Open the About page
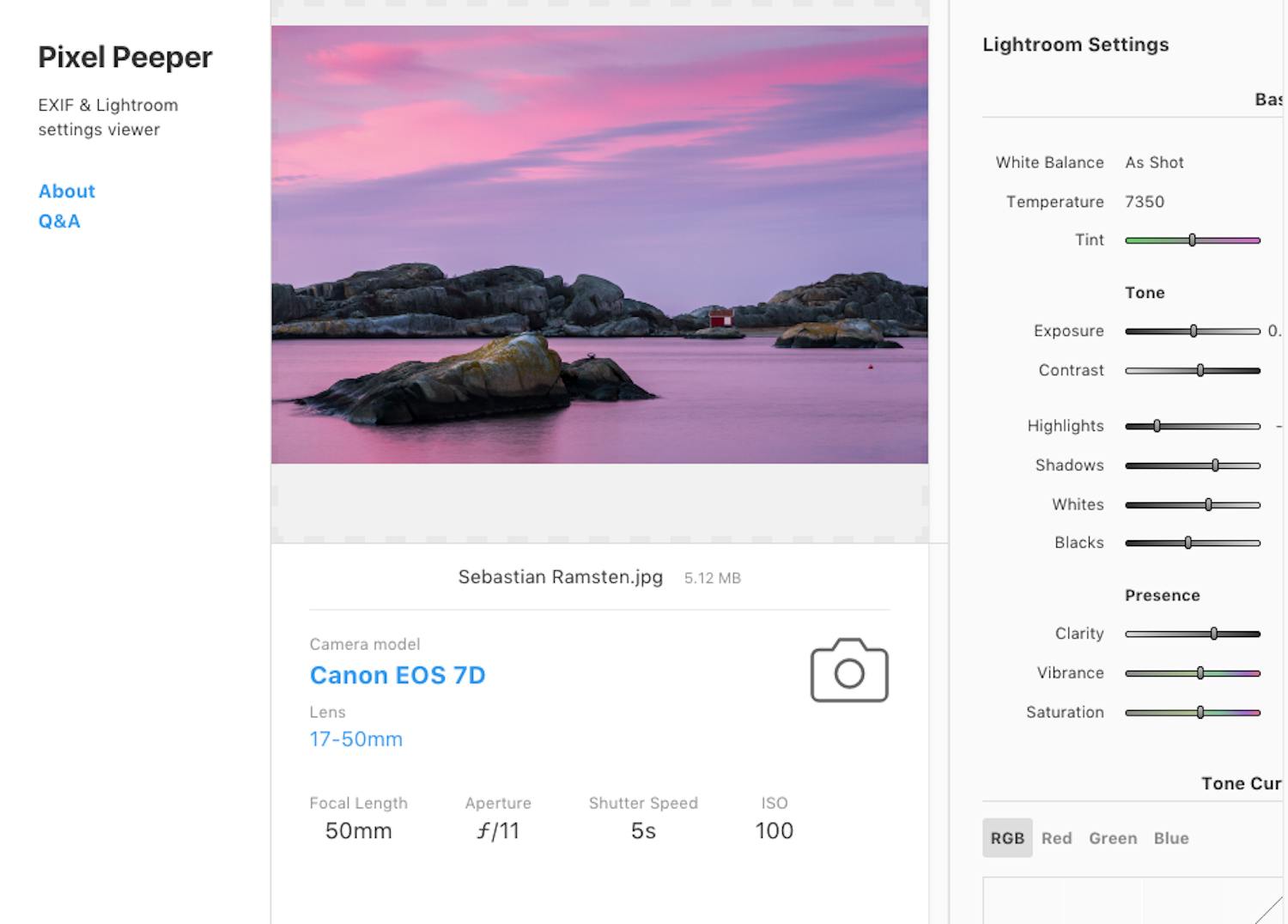This screenshot has height=924, width=1288. coord(66,191)
